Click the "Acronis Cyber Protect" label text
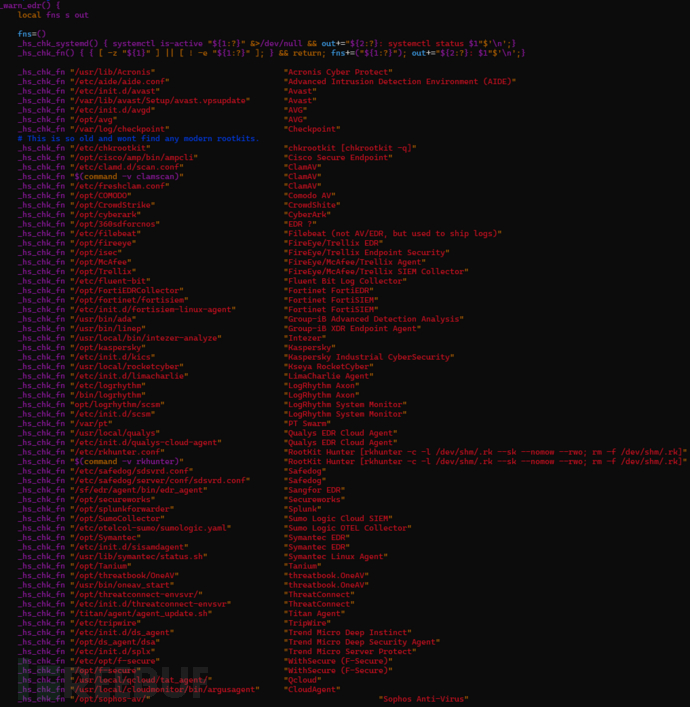The image size is (690, 707). click(x=337, y=72)
